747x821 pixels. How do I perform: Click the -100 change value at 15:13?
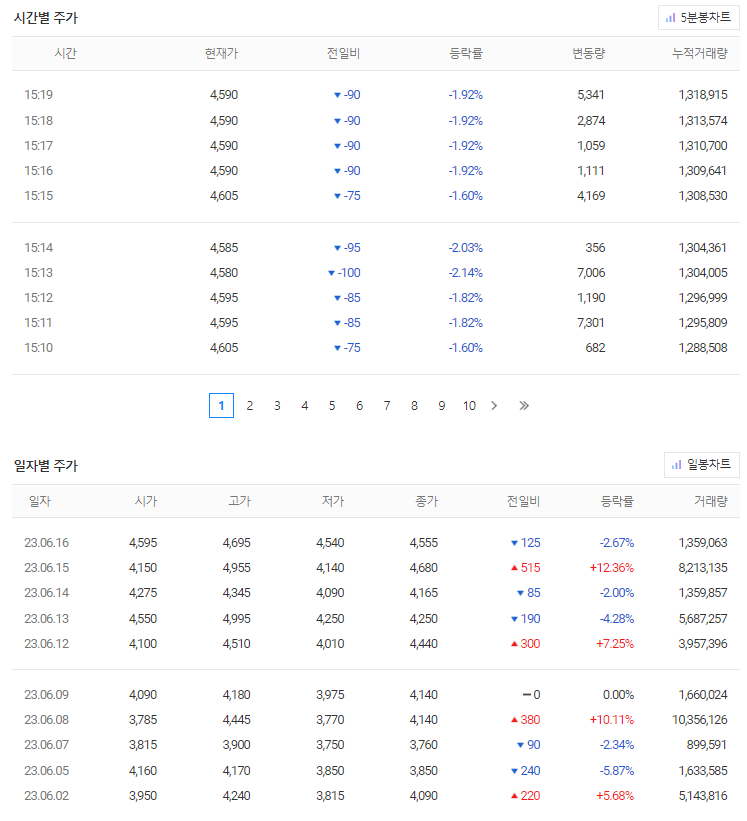[x=344, y=273]
